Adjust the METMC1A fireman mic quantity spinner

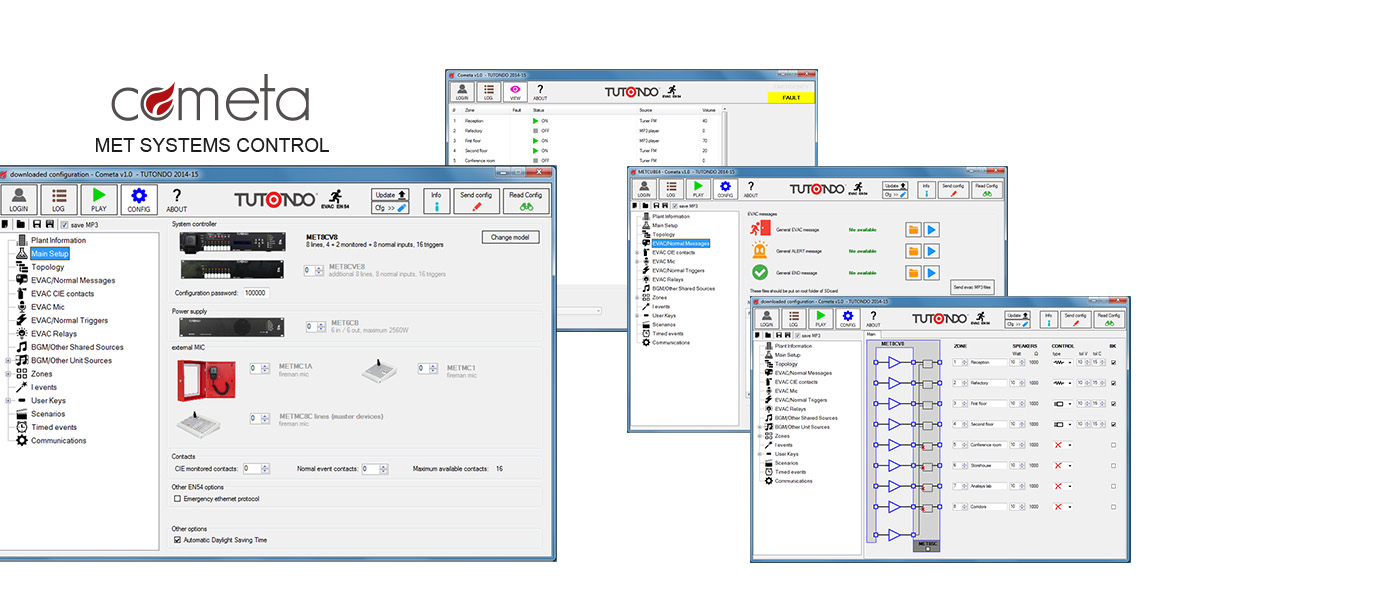tap(259, 367)
